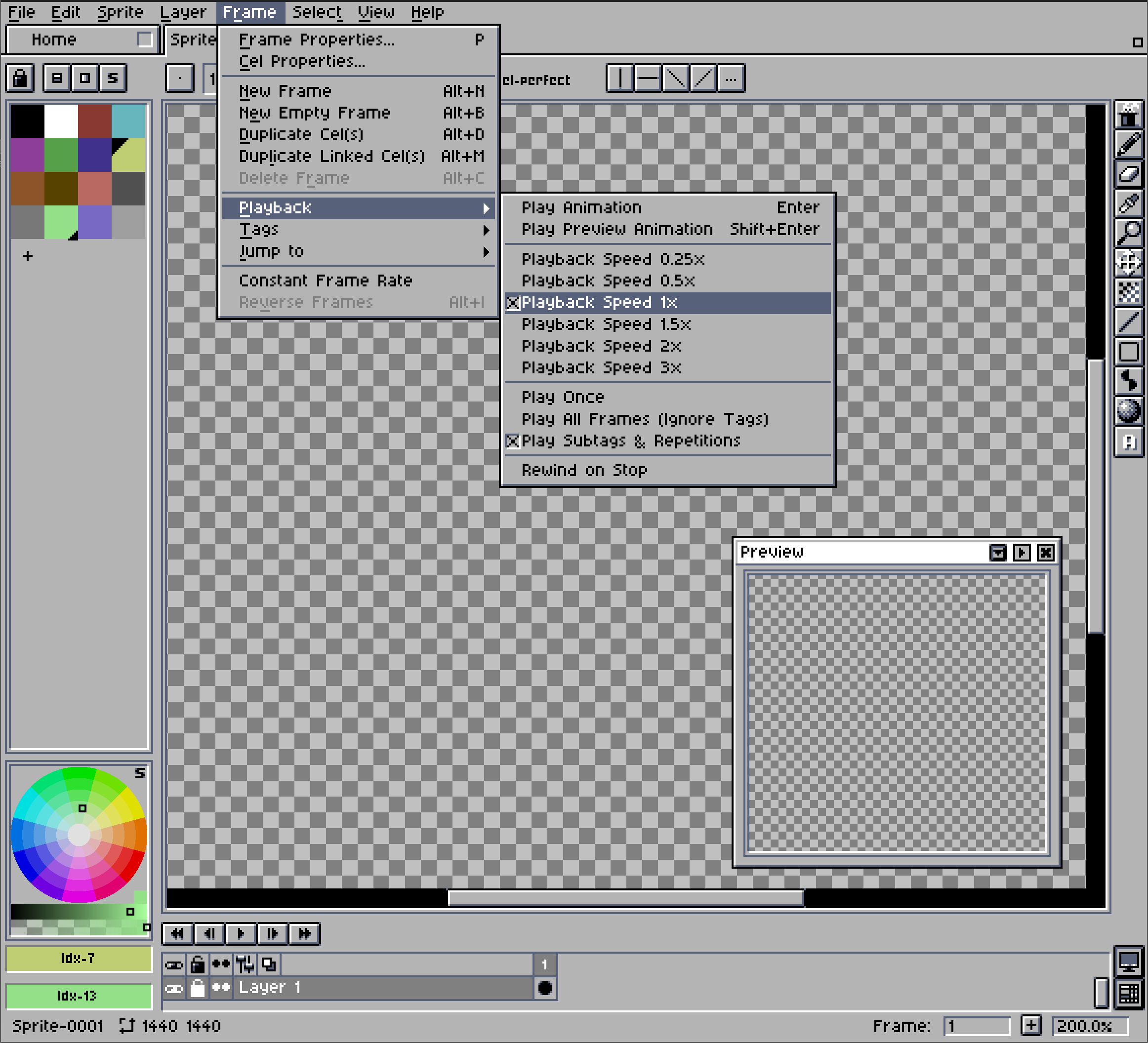Toggle continuous layers in timeline header
The width and height of the screenshot is (1148, 1043).
(x=221, y=964)
